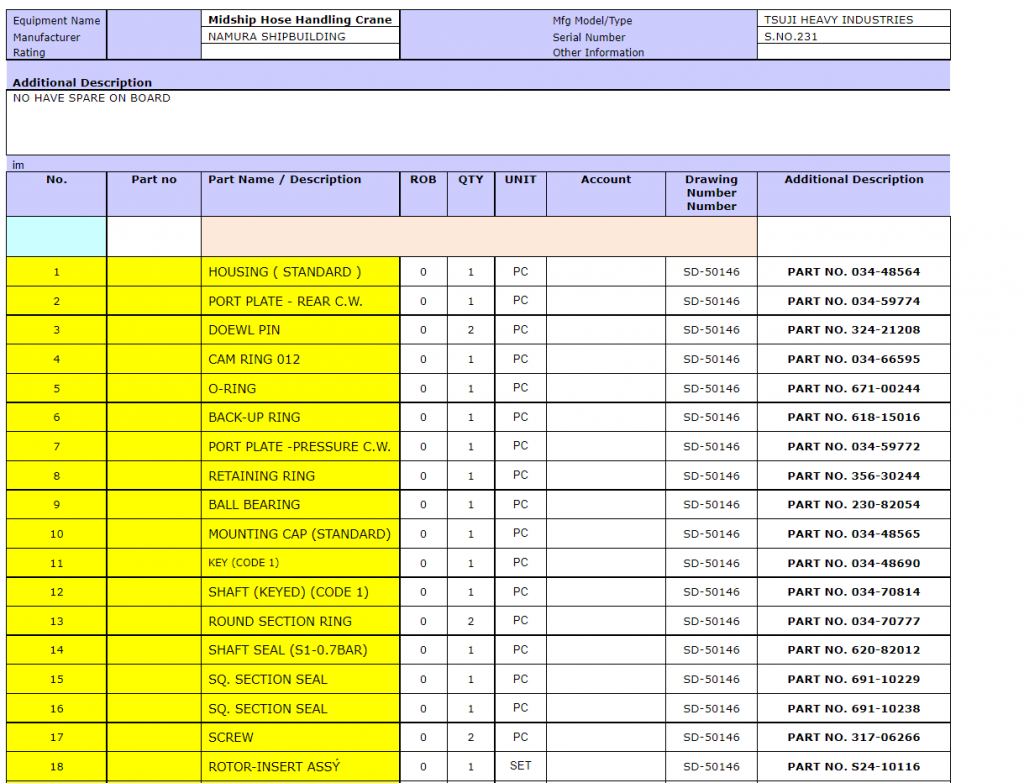Click the 'NO HAVE SPARE ON BOARD' text area
Image resolution: width=1024 pixels, height=783 pixels.
click(478, 122)
